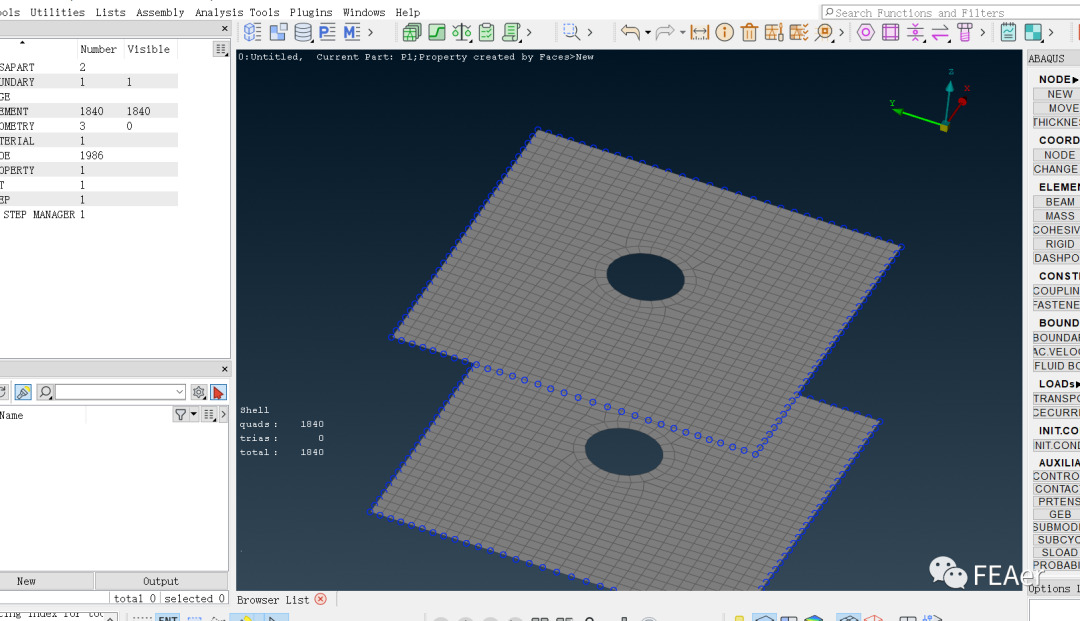Click the teal notepad graph icon
Image resolution: width=1080 pixels, height=621 pixels.
1008,32
